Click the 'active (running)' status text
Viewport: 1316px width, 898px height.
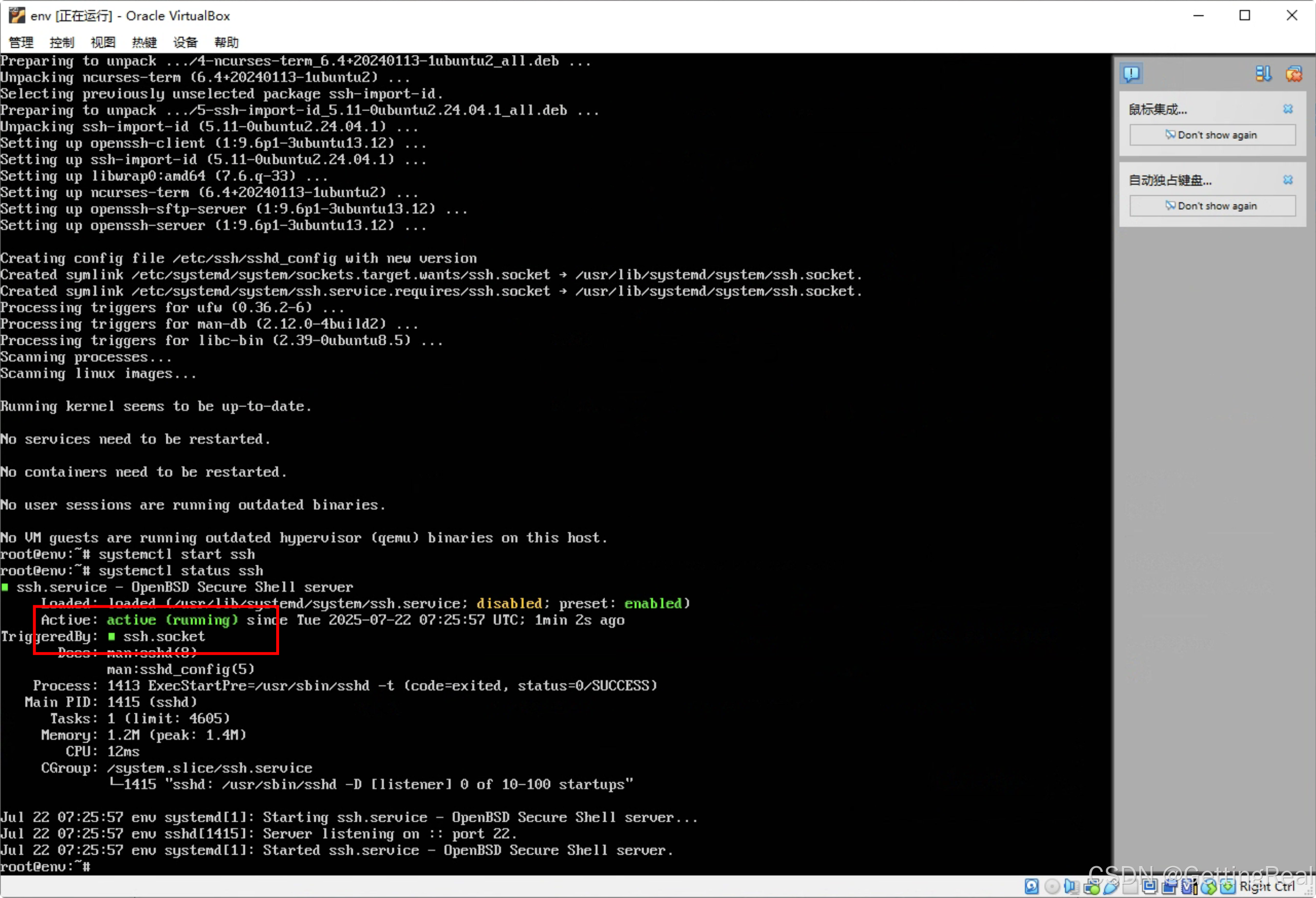click(x=172, y=620)
